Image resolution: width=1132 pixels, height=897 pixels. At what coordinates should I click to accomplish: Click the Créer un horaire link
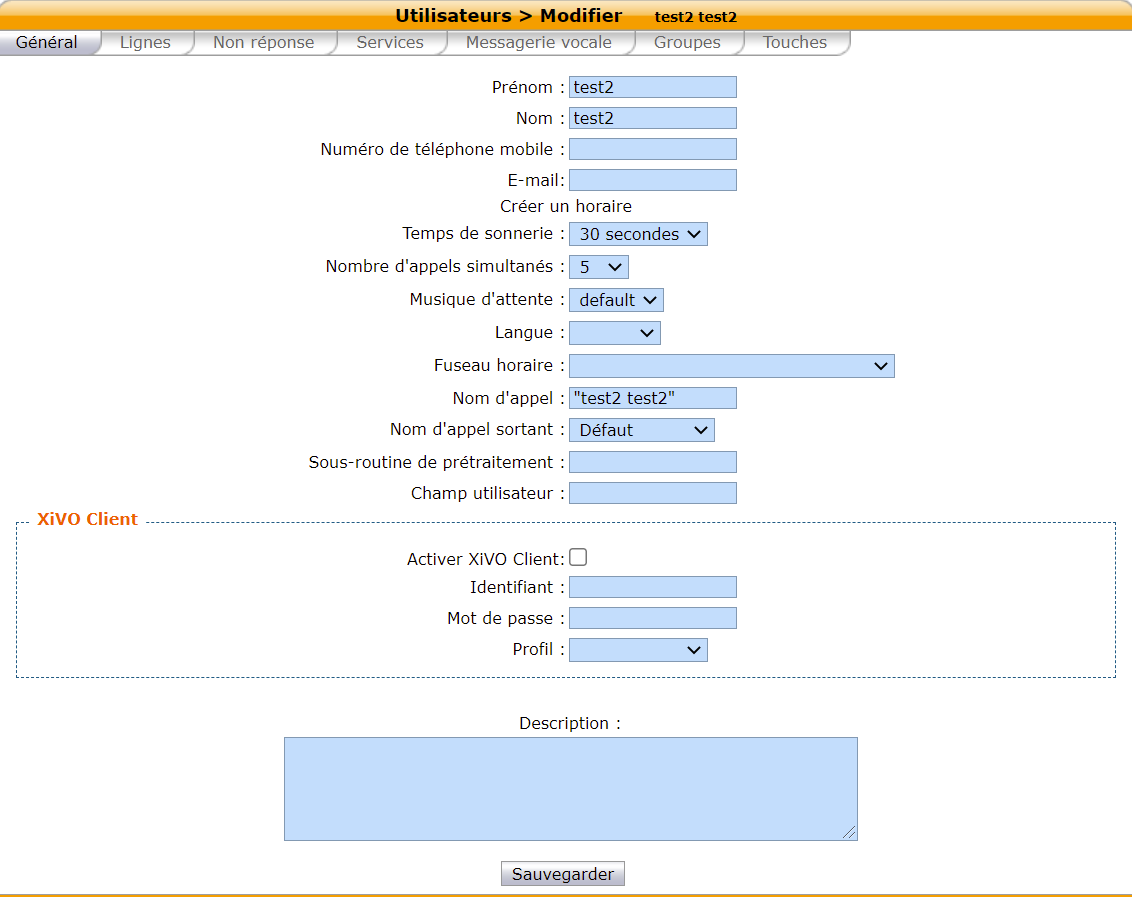tap(566, 206)
